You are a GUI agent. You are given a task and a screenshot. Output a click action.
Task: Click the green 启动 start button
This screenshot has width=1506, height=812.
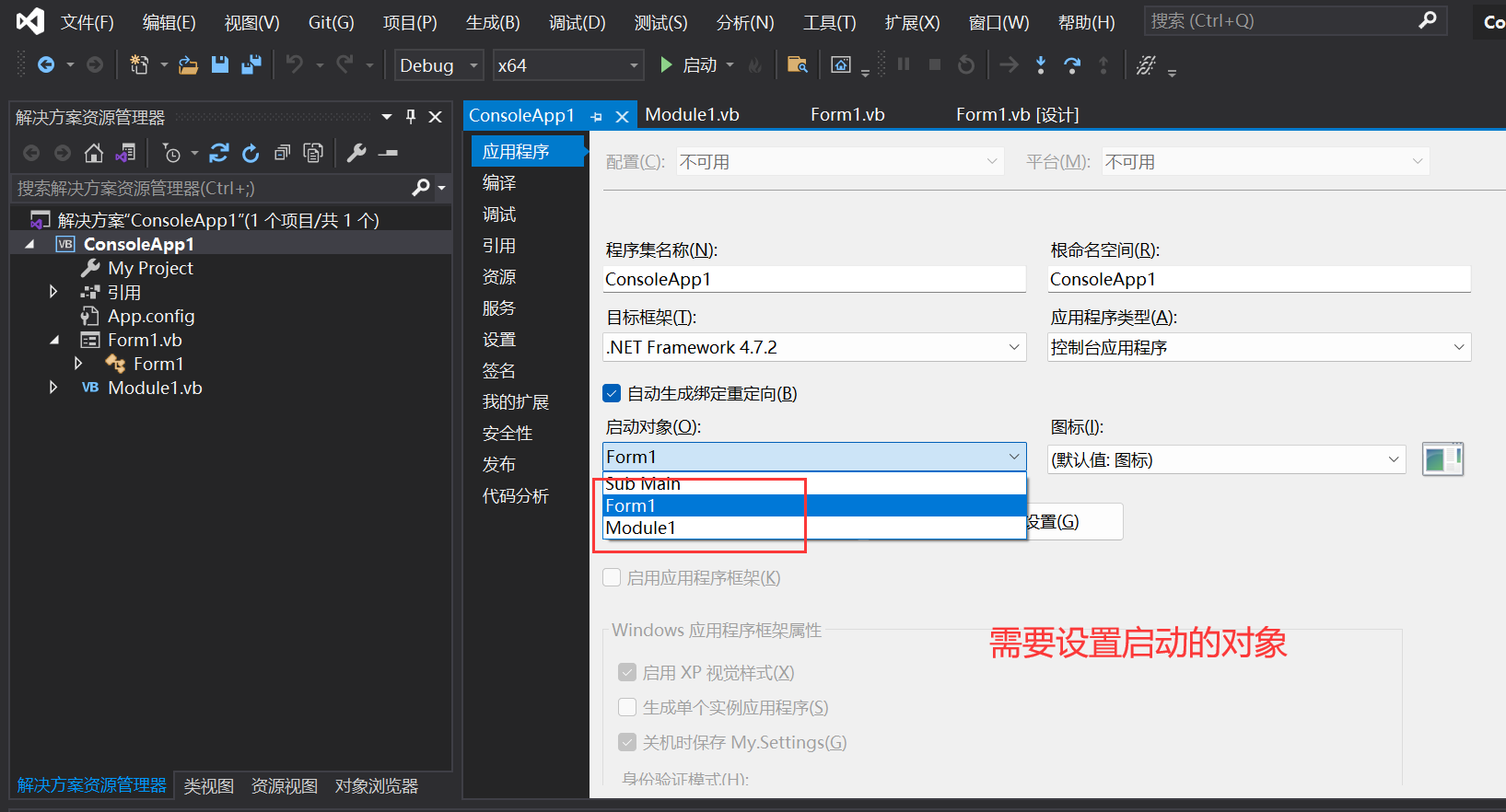[x=690, y=64]
